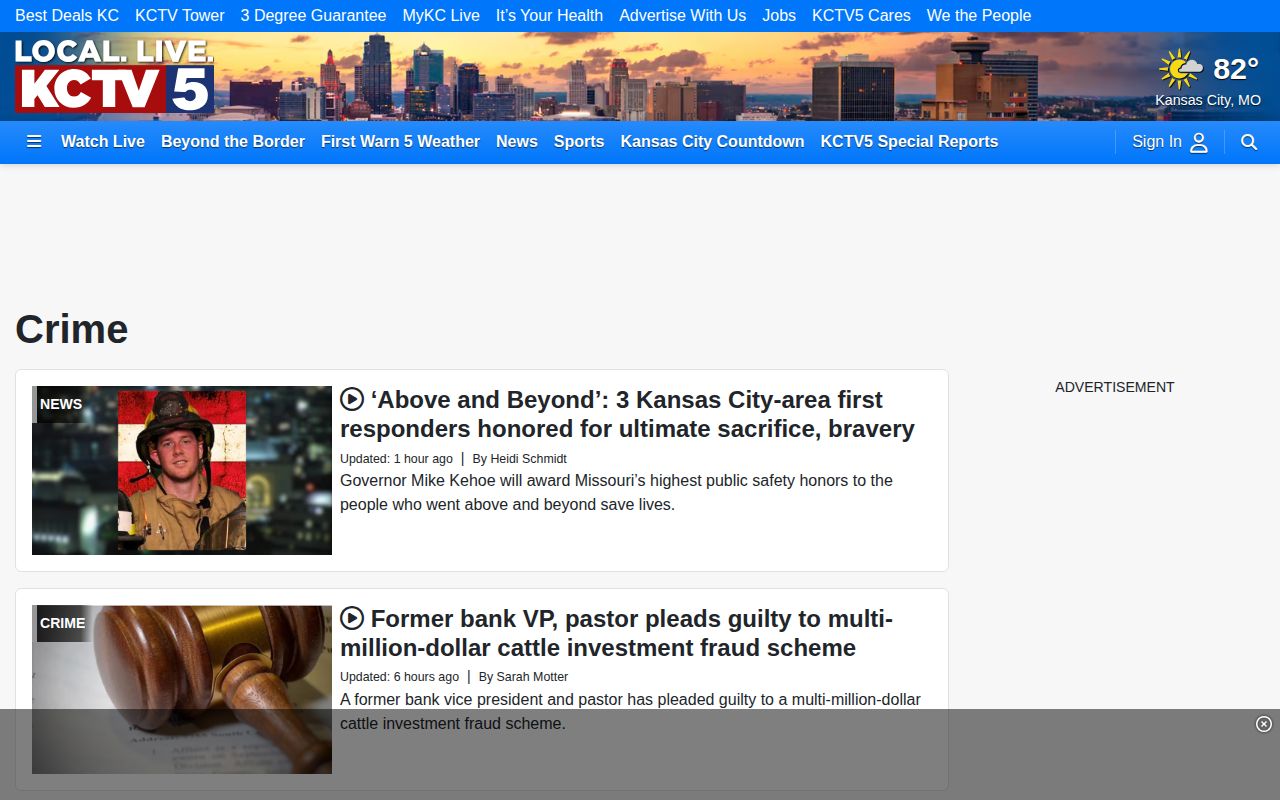Play video icon beside Former bank VP headline
1280x800 pixels.
(x=351, y=618)
